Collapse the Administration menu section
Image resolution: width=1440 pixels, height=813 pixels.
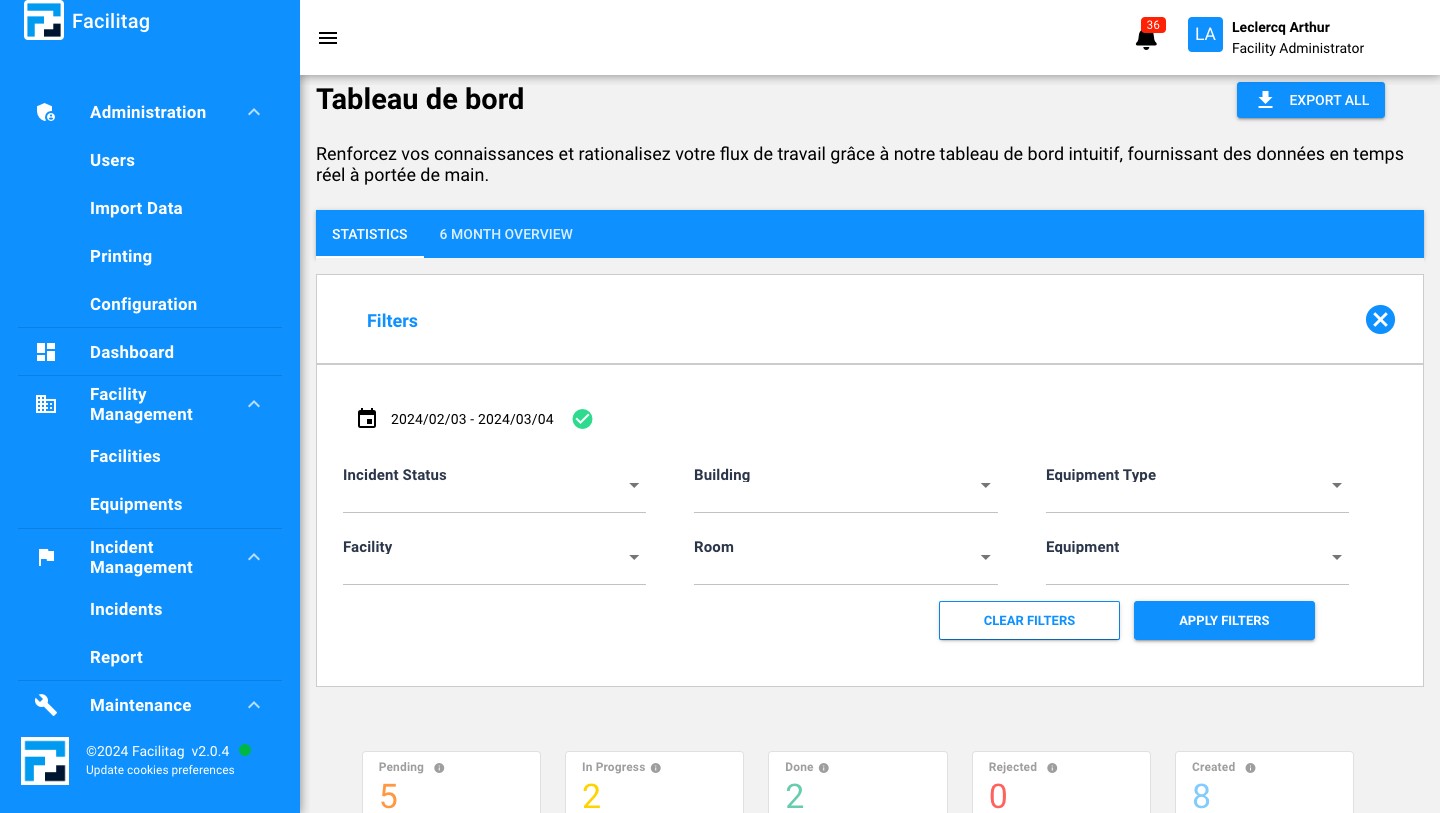254,112
